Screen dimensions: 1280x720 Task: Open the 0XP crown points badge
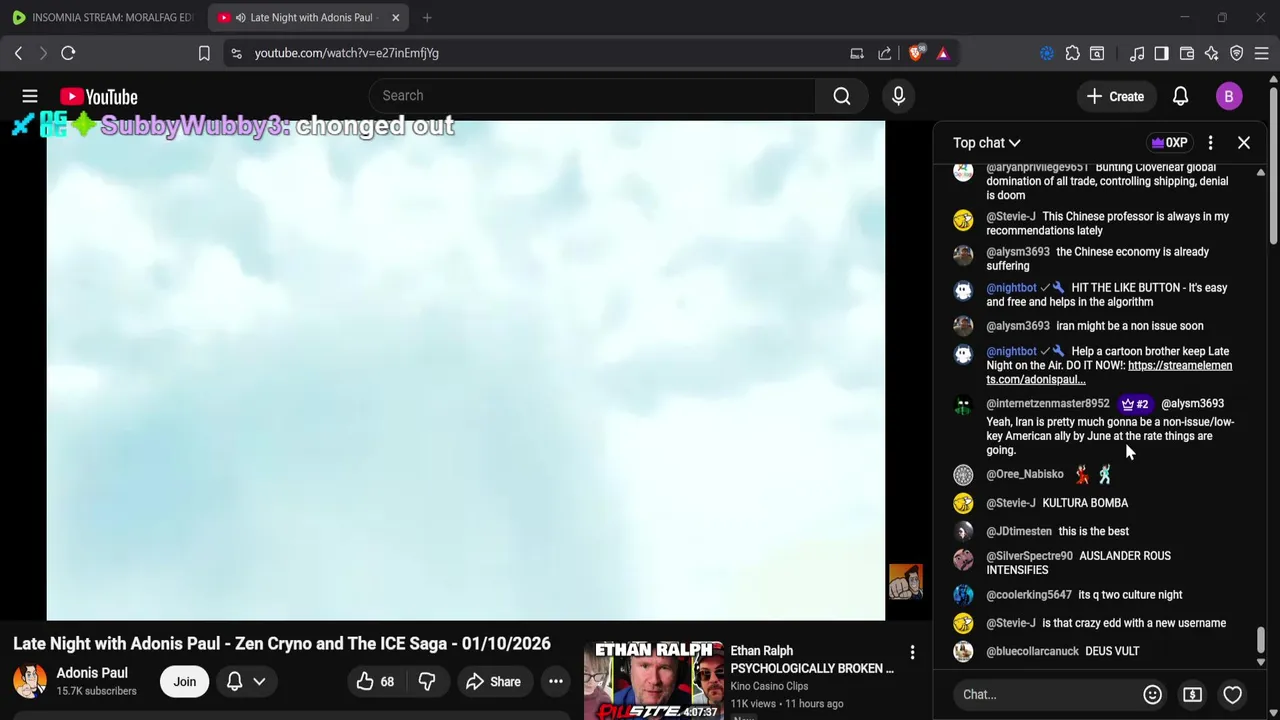[x=1169, y=143]
